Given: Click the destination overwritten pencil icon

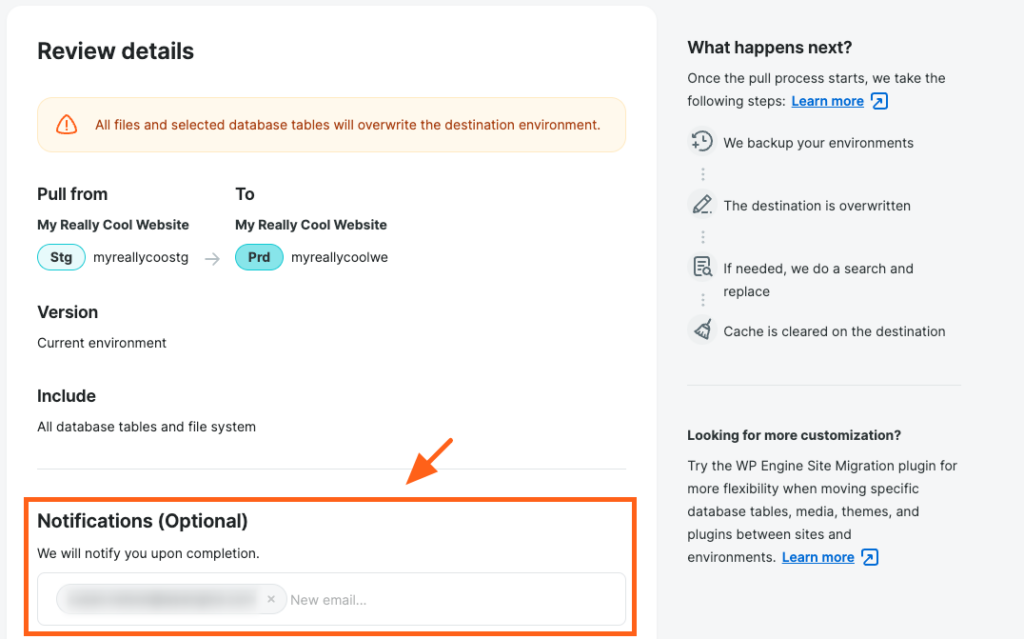Looking at the screenshot, I should click(x=702, y=205).
